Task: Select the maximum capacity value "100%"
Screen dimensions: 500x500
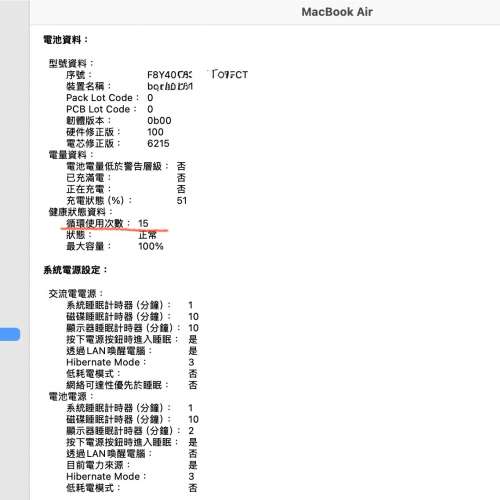Action: [151, 246]
